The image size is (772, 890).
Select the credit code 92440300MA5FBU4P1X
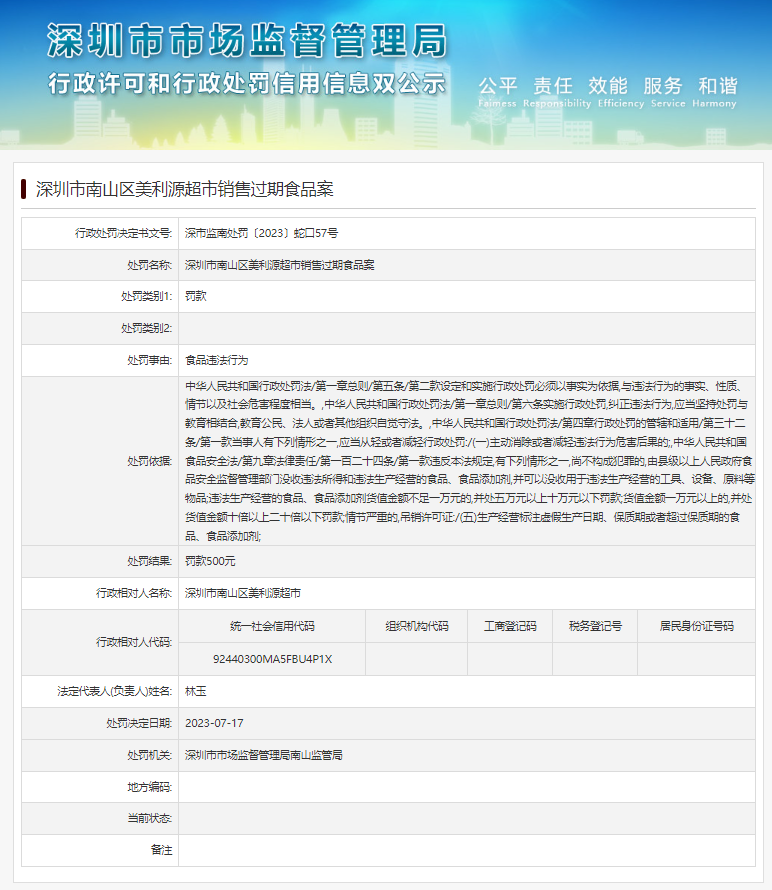coord(272,659)
